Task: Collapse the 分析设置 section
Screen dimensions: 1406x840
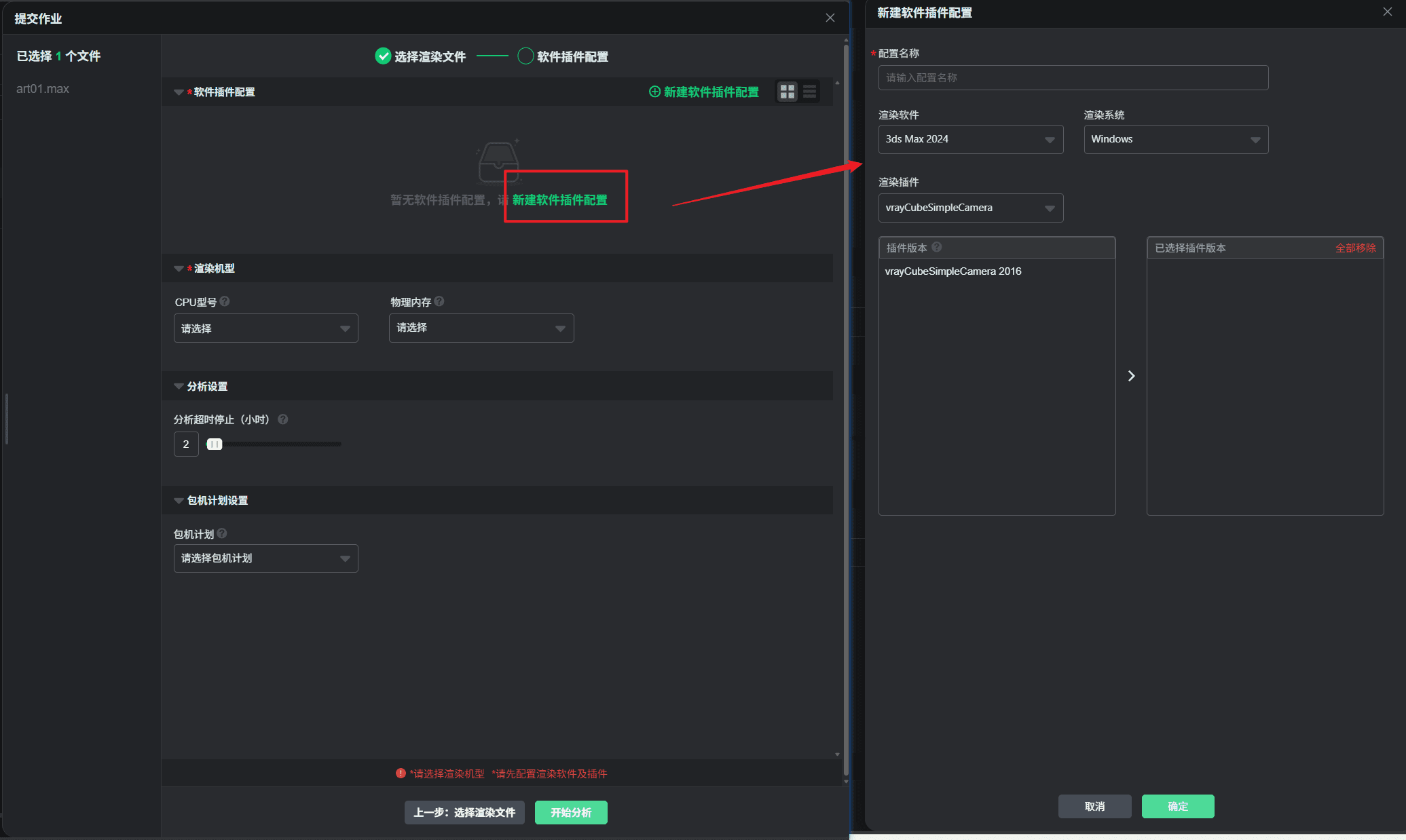Action: point(179,387)
